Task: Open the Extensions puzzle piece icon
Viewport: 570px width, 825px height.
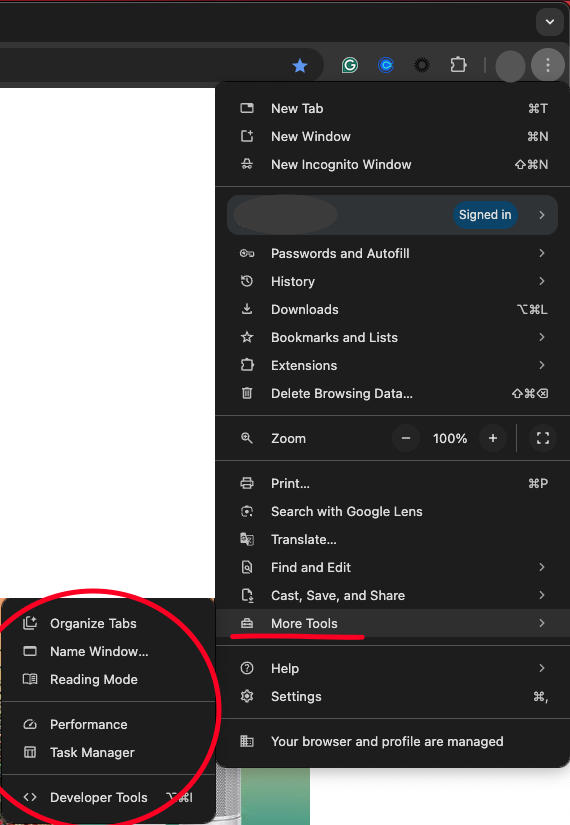Action: coord(458,65)
